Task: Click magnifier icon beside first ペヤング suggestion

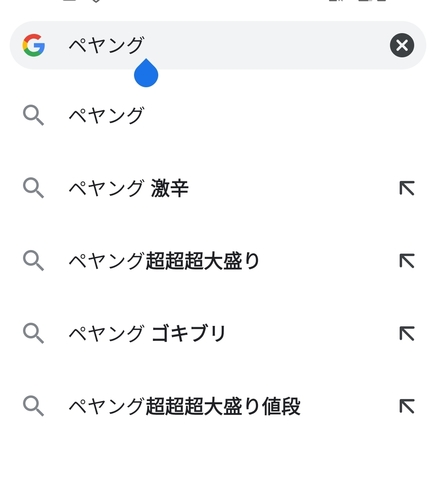Action: (33, 116)
